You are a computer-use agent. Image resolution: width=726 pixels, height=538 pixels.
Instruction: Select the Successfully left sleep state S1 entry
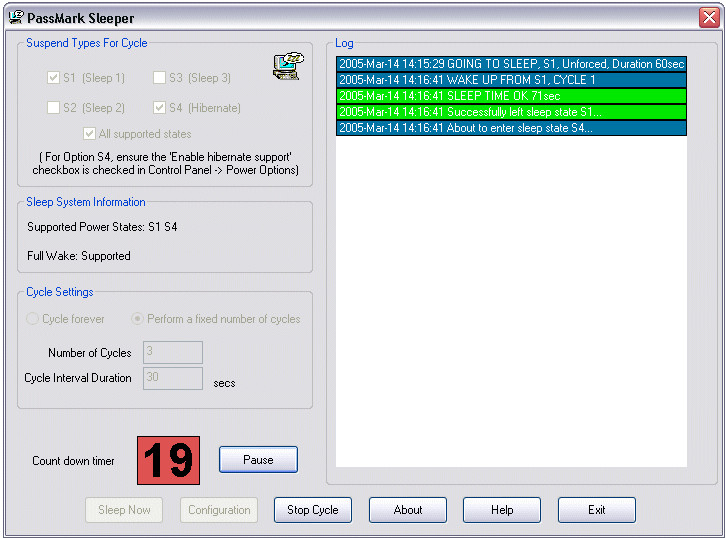click(x=511, y=112)
